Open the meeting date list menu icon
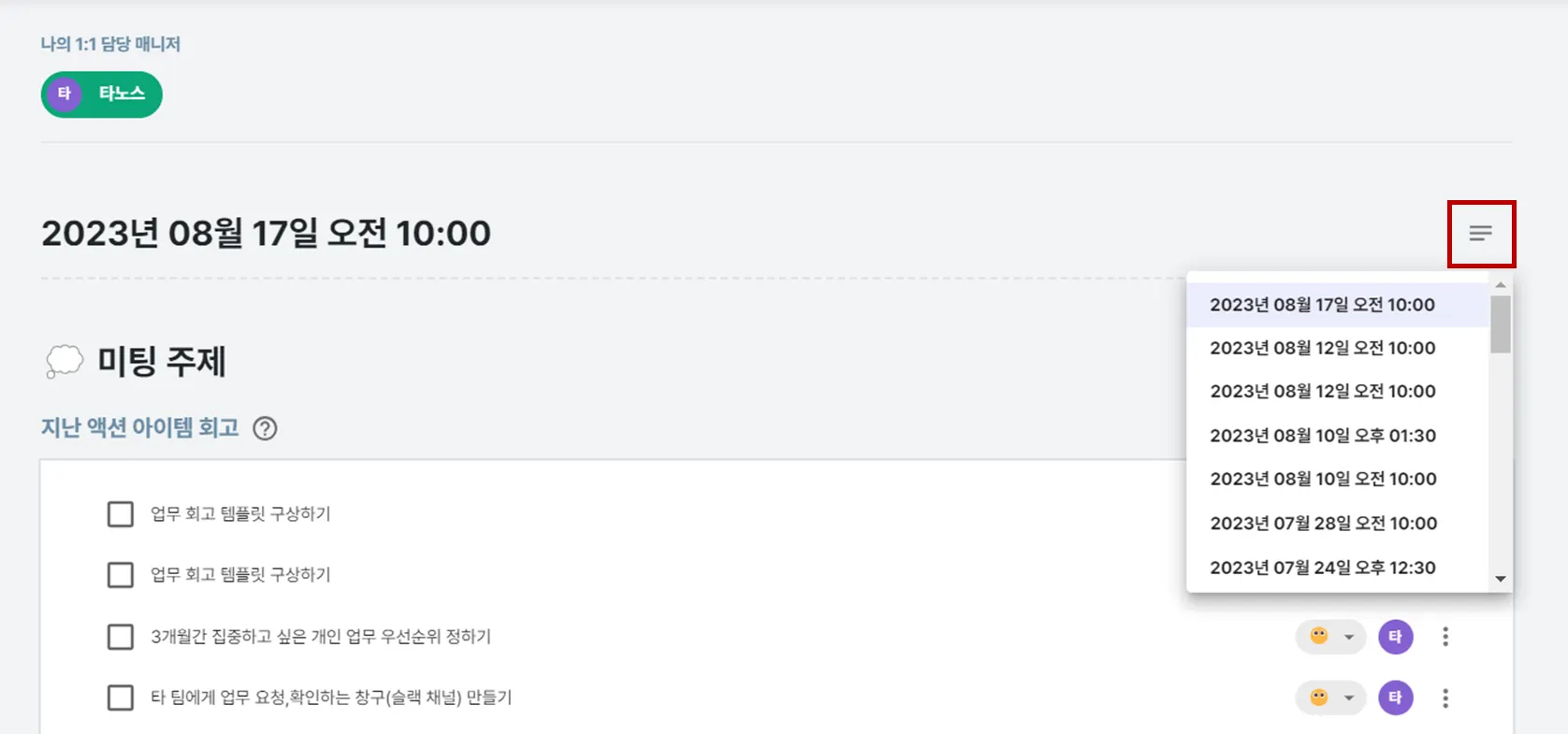This screenshot has width=1568, height=734. point(1480,234)
